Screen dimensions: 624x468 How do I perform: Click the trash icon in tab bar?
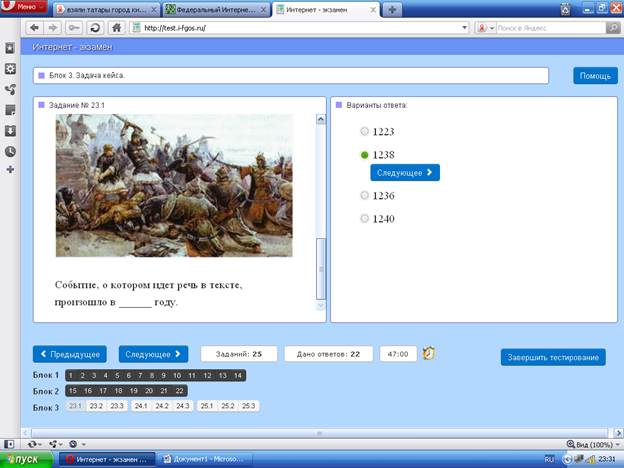coord(566,9)
